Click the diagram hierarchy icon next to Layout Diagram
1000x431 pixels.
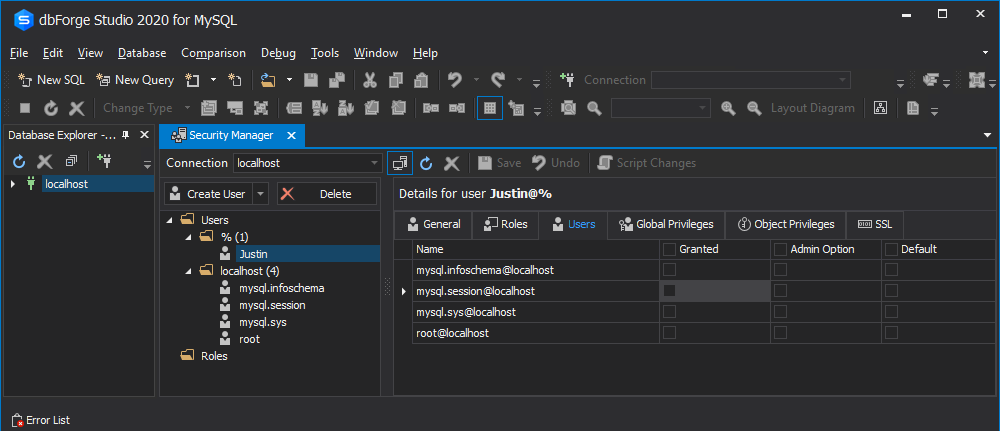881,108
